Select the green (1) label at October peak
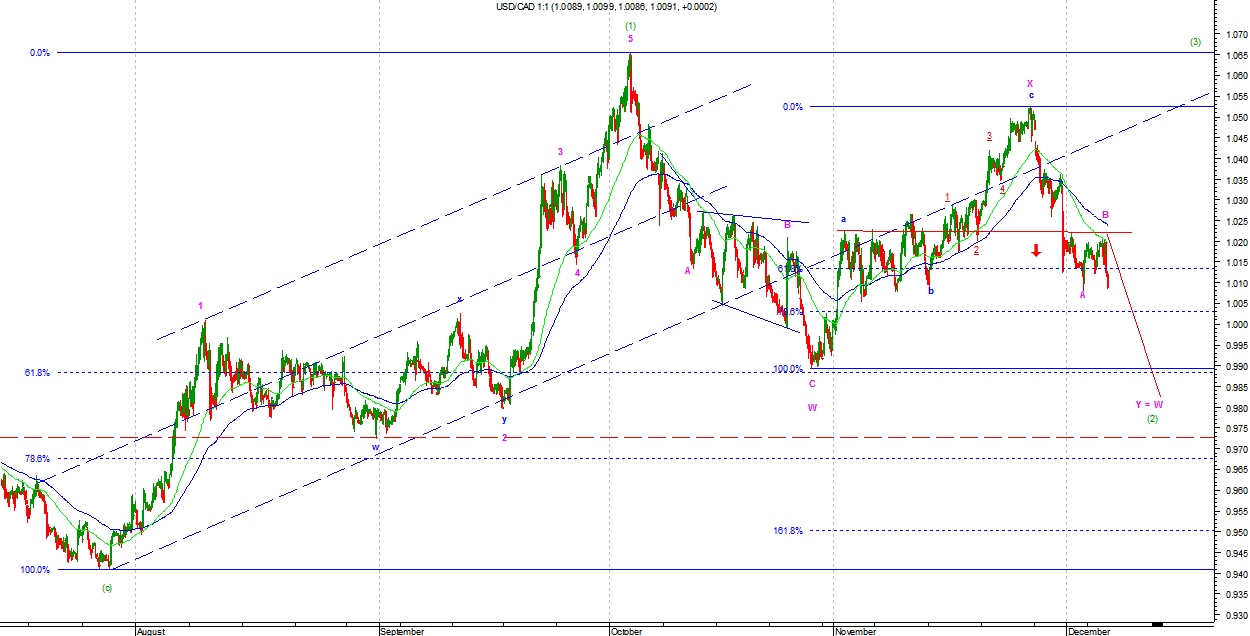 pos(630,25)
